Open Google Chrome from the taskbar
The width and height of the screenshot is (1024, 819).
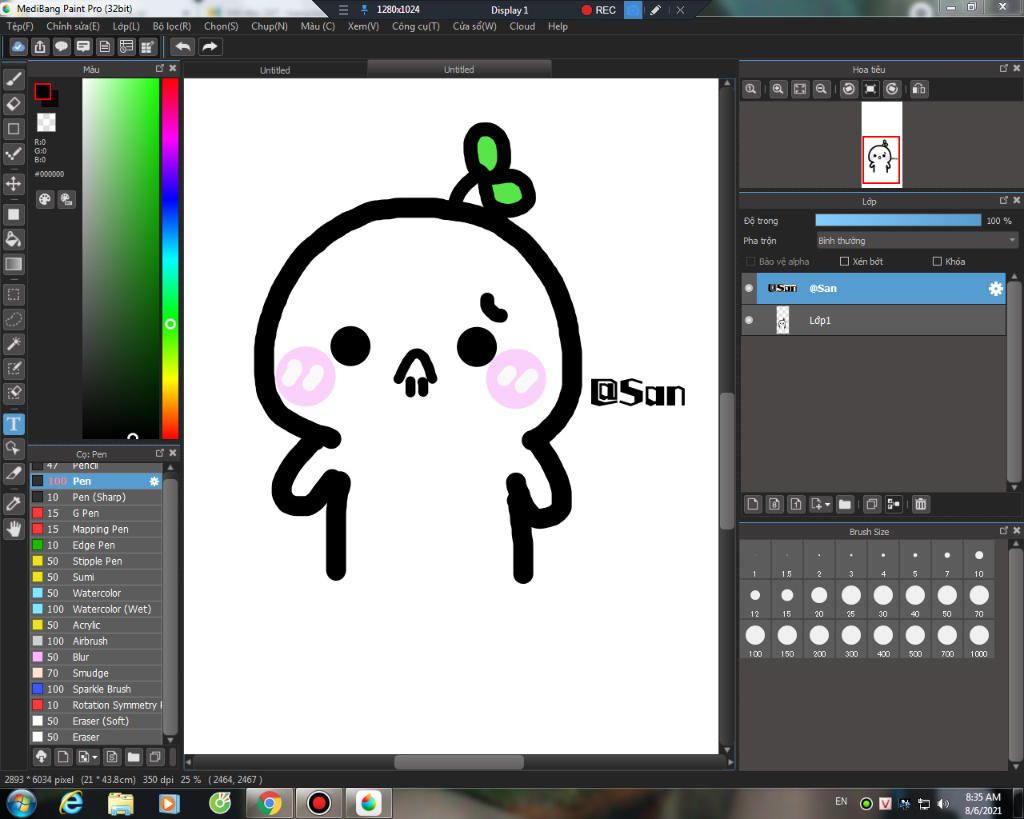pyautogui.click(x=269, y=803)
